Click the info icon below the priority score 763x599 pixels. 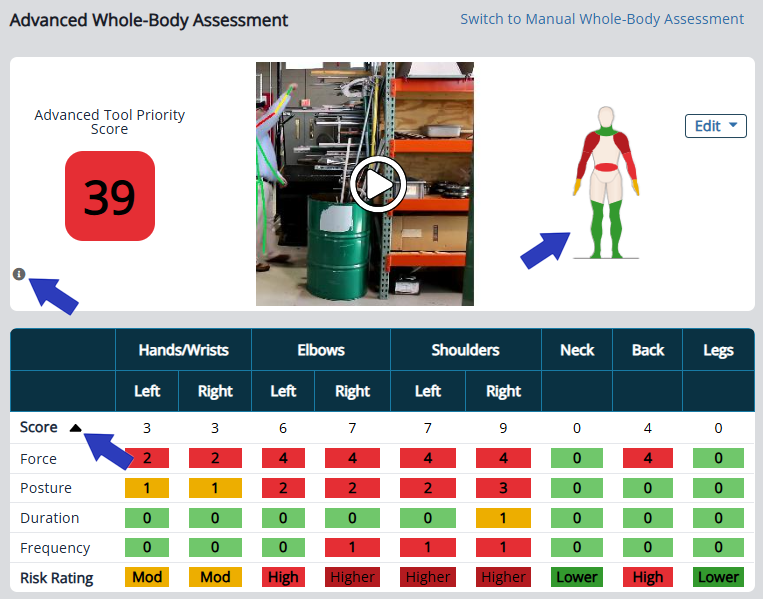coord(19,274)
